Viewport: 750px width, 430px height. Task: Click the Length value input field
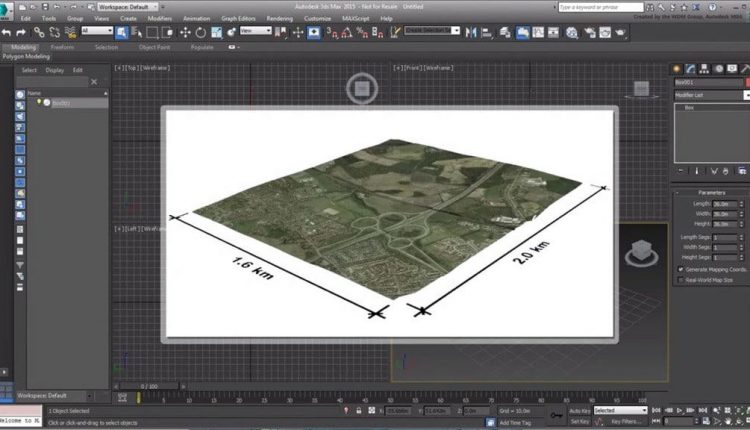coord(722,203)
